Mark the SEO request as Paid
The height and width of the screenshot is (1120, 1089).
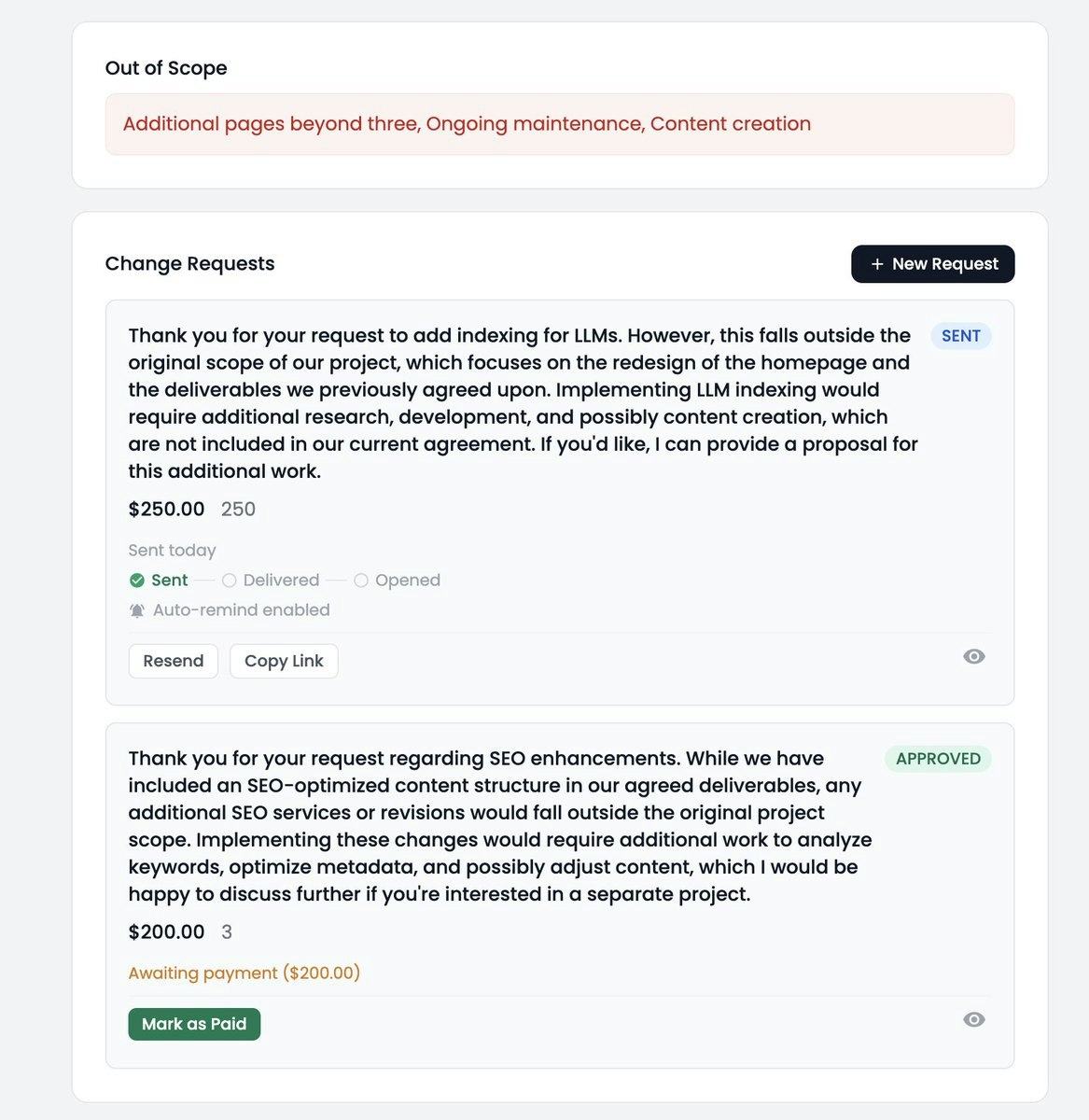click(194, 1024)
